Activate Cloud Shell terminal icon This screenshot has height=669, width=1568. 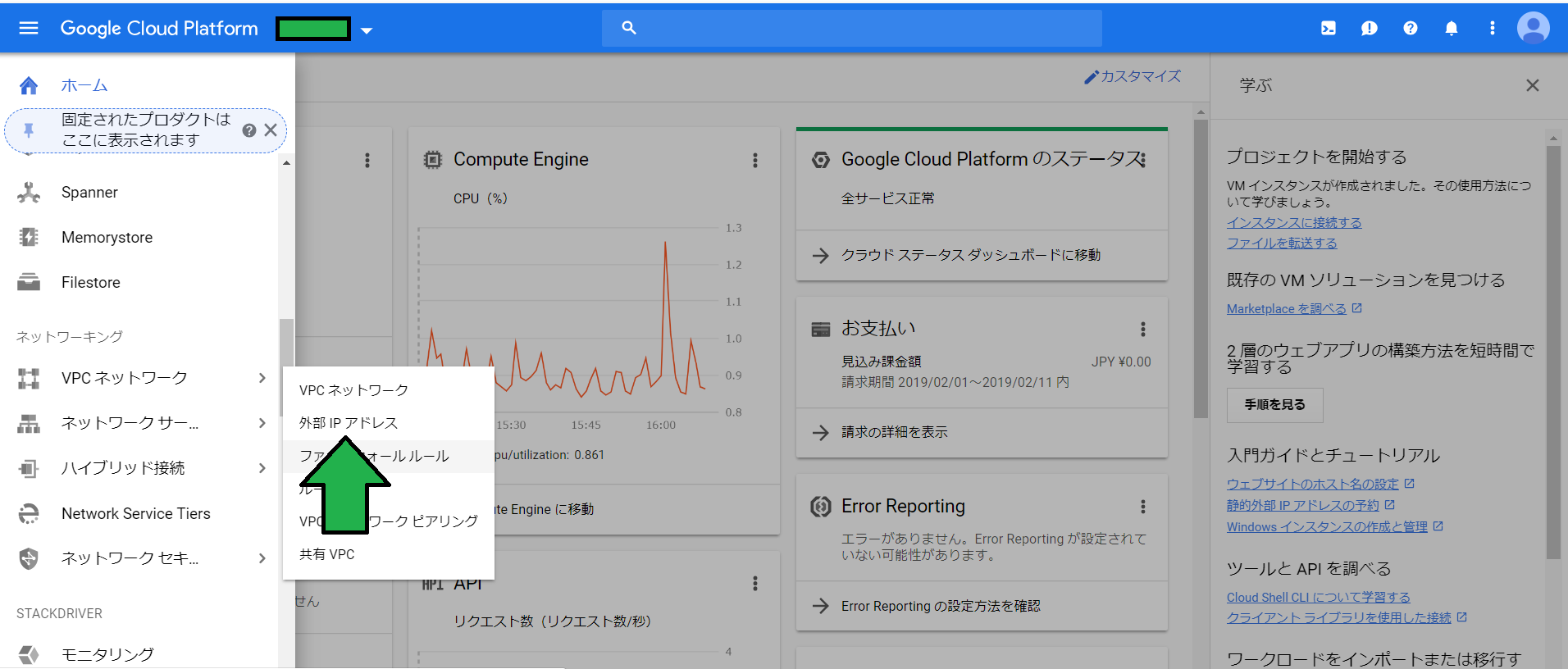(x=1329, y=29)
